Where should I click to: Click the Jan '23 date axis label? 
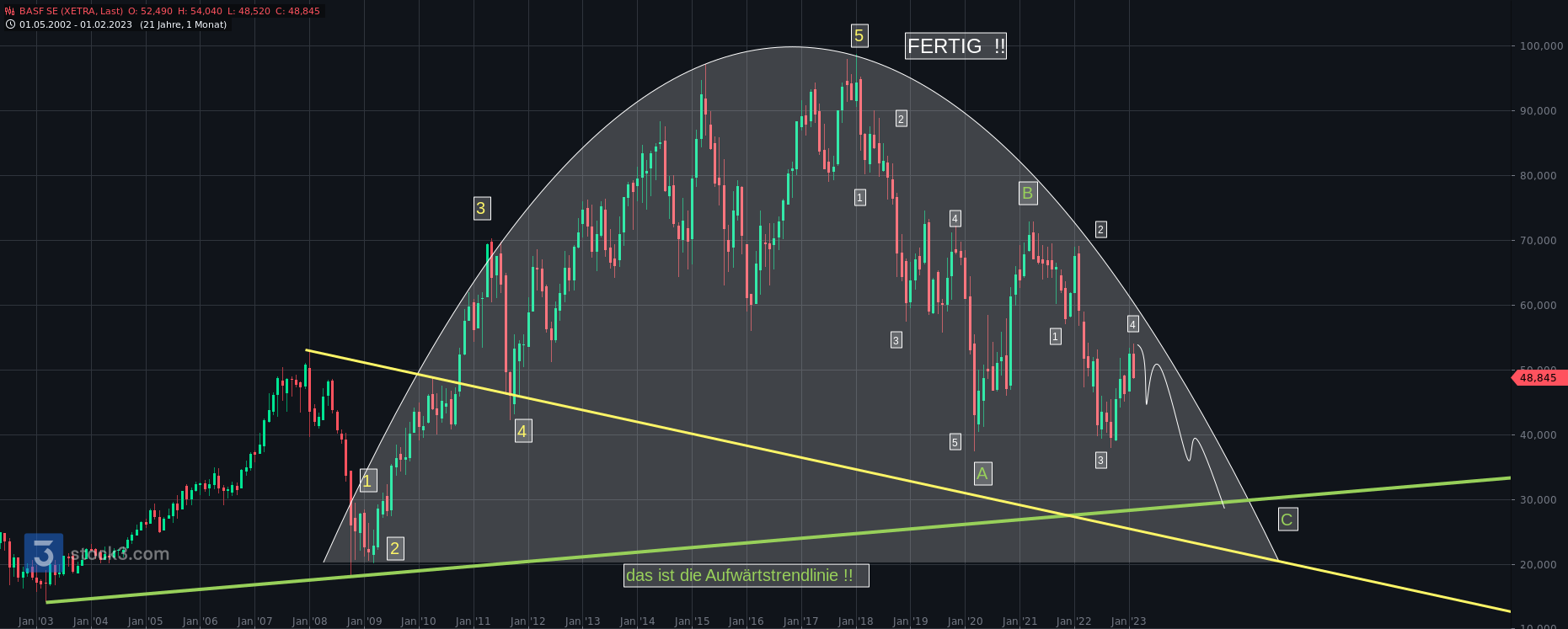pyautogui.click(x=1129, y=621)
